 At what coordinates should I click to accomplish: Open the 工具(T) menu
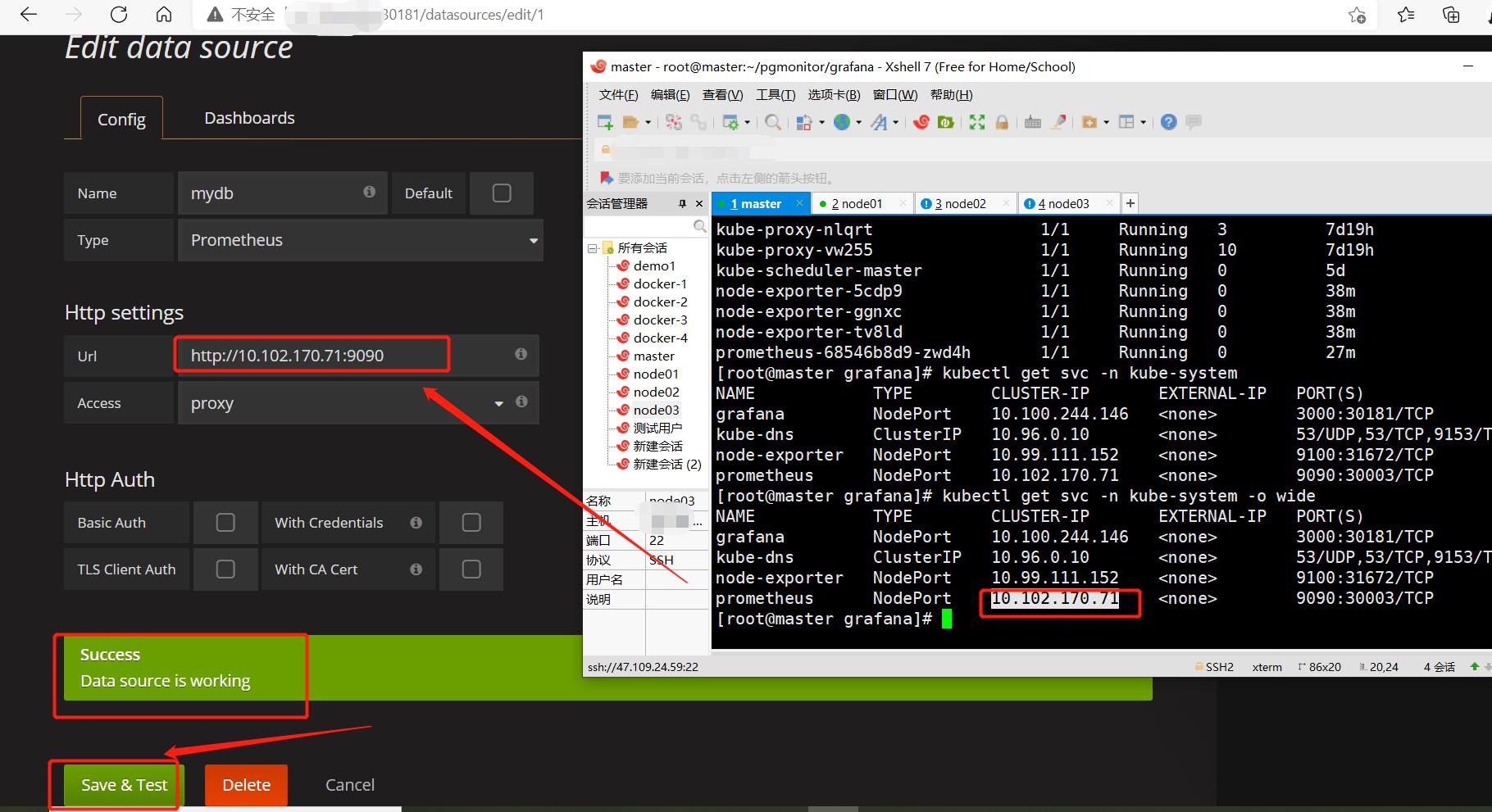[x=776, y=95]
